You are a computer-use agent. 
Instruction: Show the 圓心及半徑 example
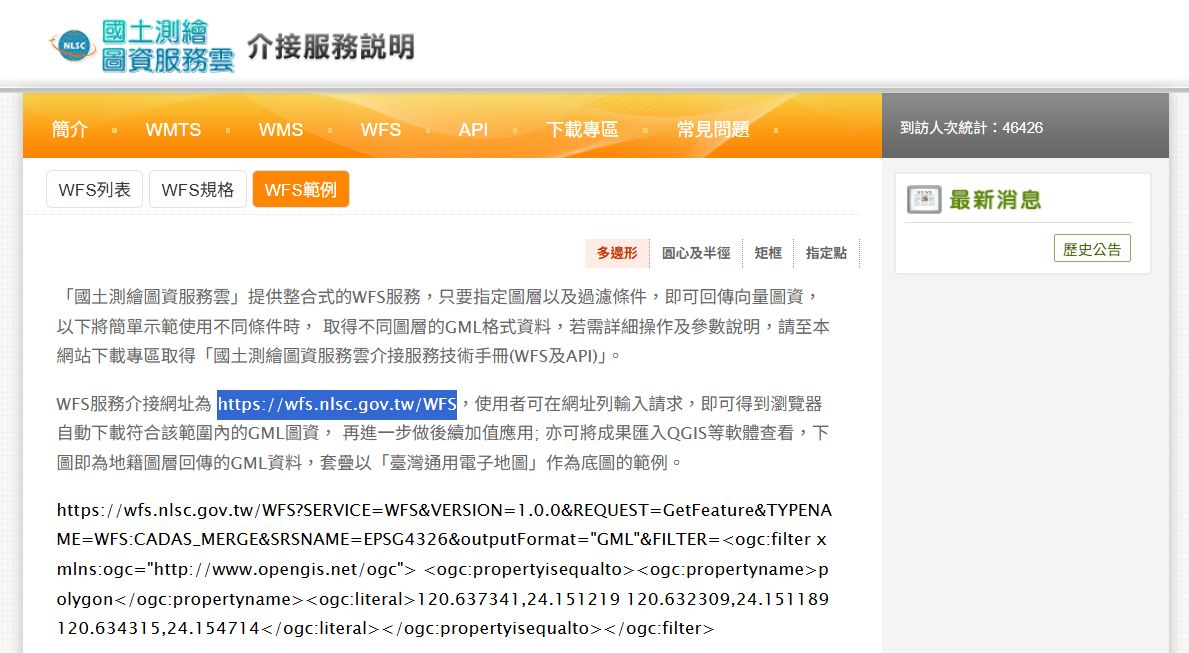point(696,254)
